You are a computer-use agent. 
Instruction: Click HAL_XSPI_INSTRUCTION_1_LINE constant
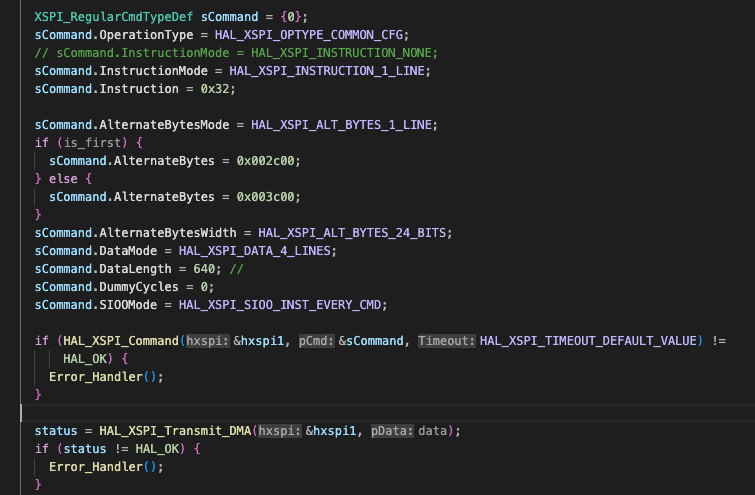pyautogui.click(x=327, y=71)
